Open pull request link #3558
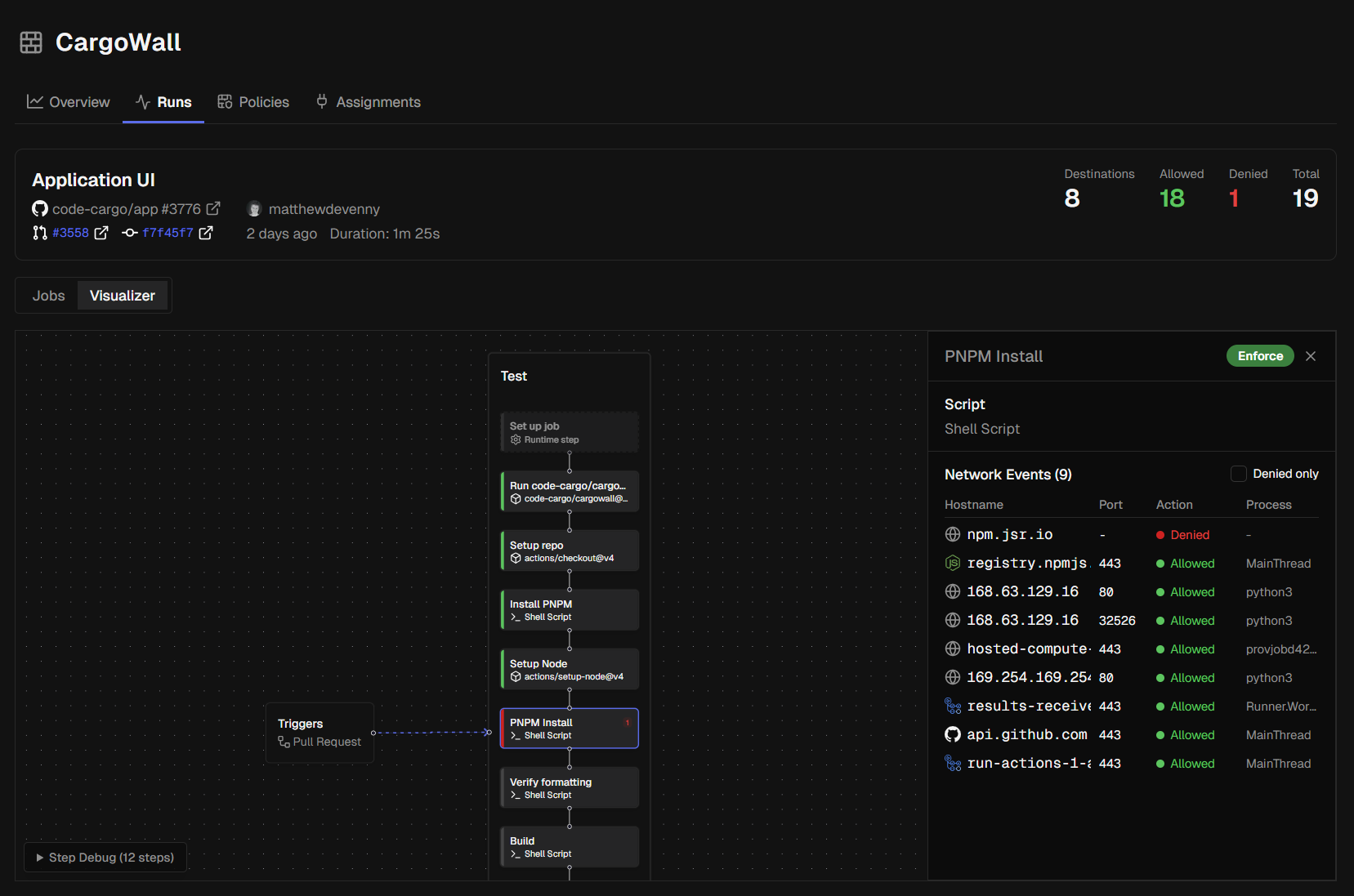1354x896 pixels. [69, 233]
